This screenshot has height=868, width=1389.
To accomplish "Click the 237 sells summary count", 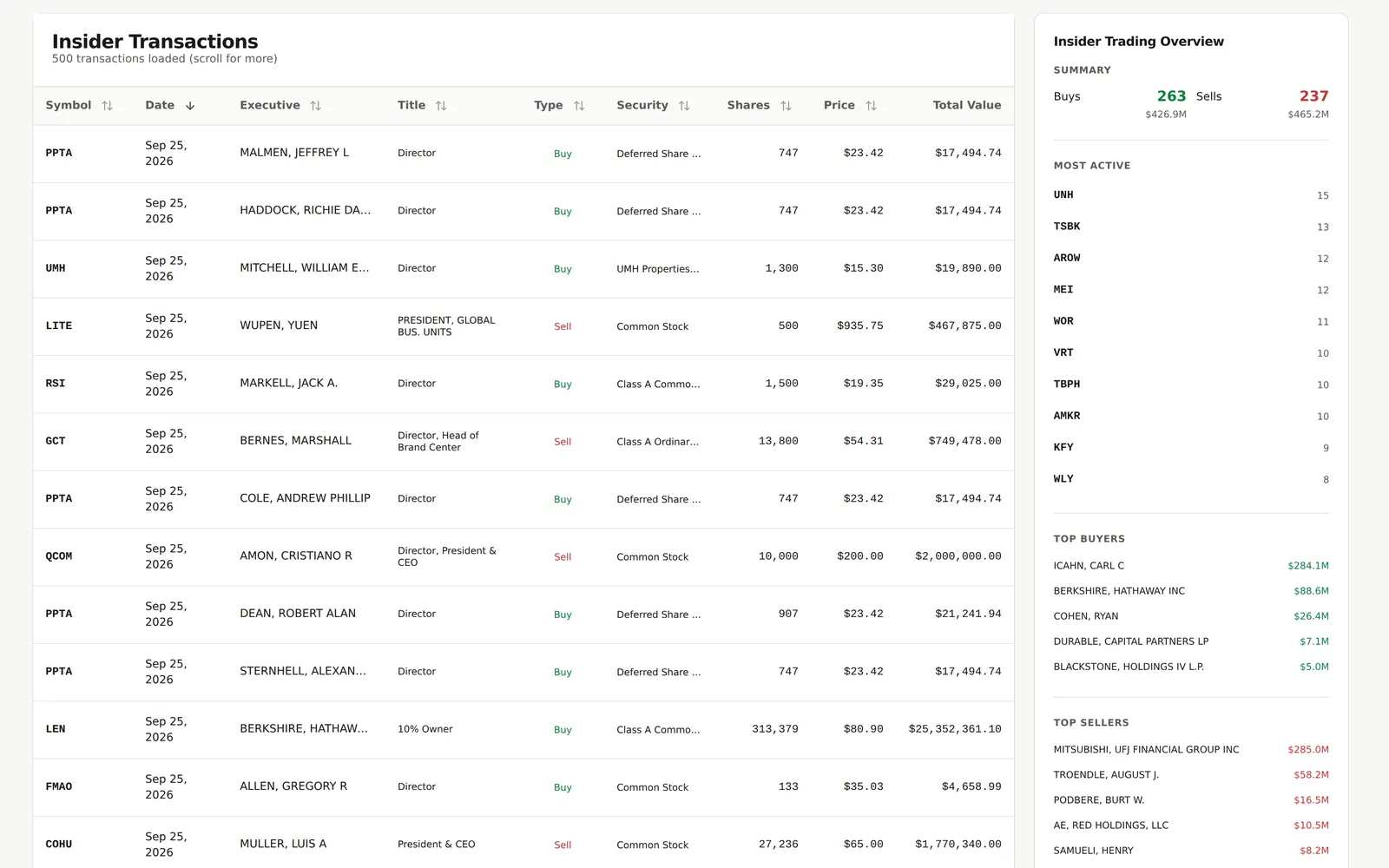I will 1313,96.
